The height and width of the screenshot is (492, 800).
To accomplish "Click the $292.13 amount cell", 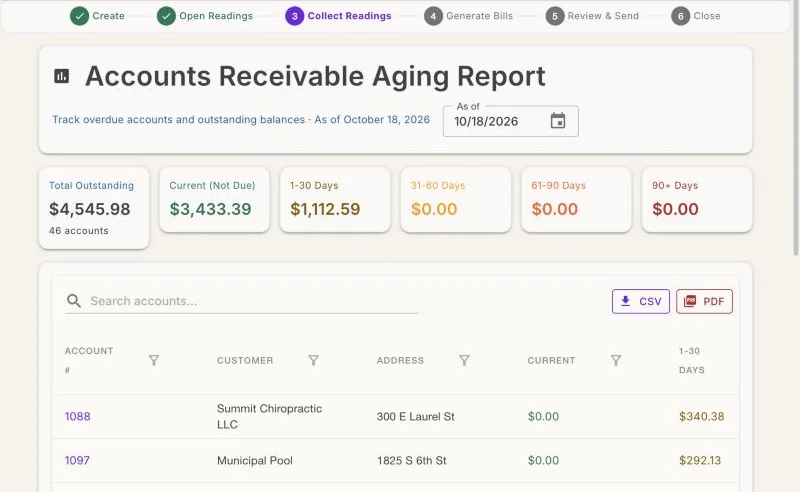I will click(700, 460).
